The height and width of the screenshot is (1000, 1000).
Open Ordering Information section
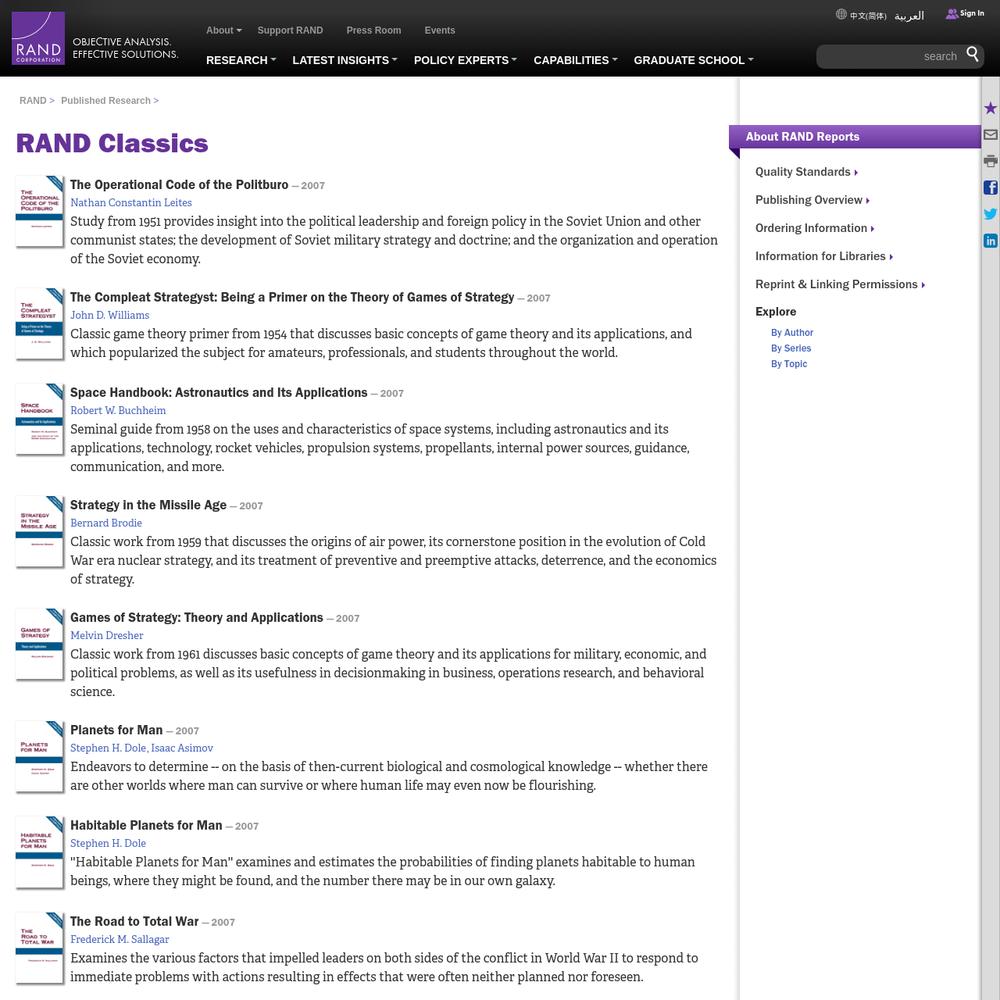[x=814, y=228]
